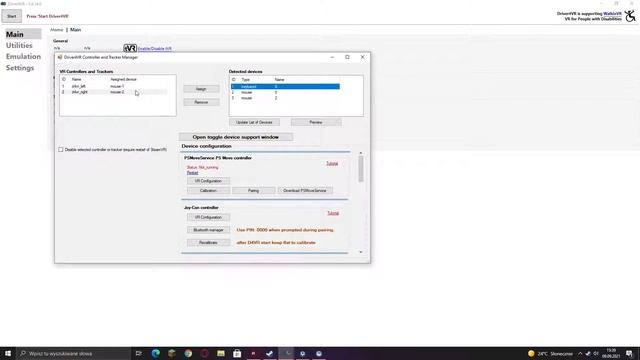This screenshot has height=360, width=640.
Task: Open the Main section in the sidebar
Action: (x=23, y=34)
